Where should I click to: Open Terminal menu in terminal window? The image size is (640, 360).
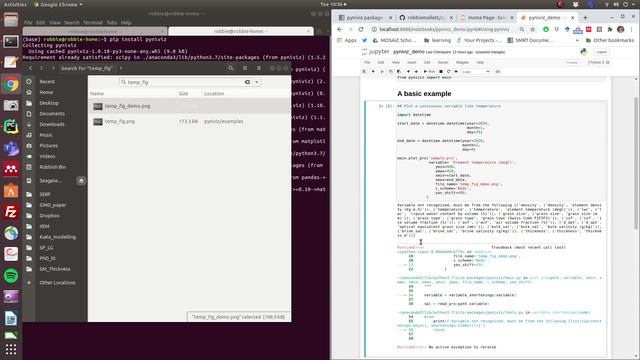click(93, 22)
